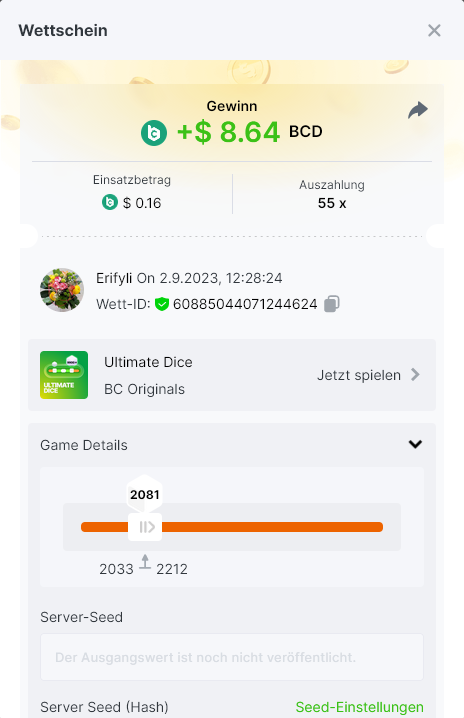Screen dimensions: 464x718
Task: Click the small BCD coin icon by Einsatzbetrag
Action: 110,202
